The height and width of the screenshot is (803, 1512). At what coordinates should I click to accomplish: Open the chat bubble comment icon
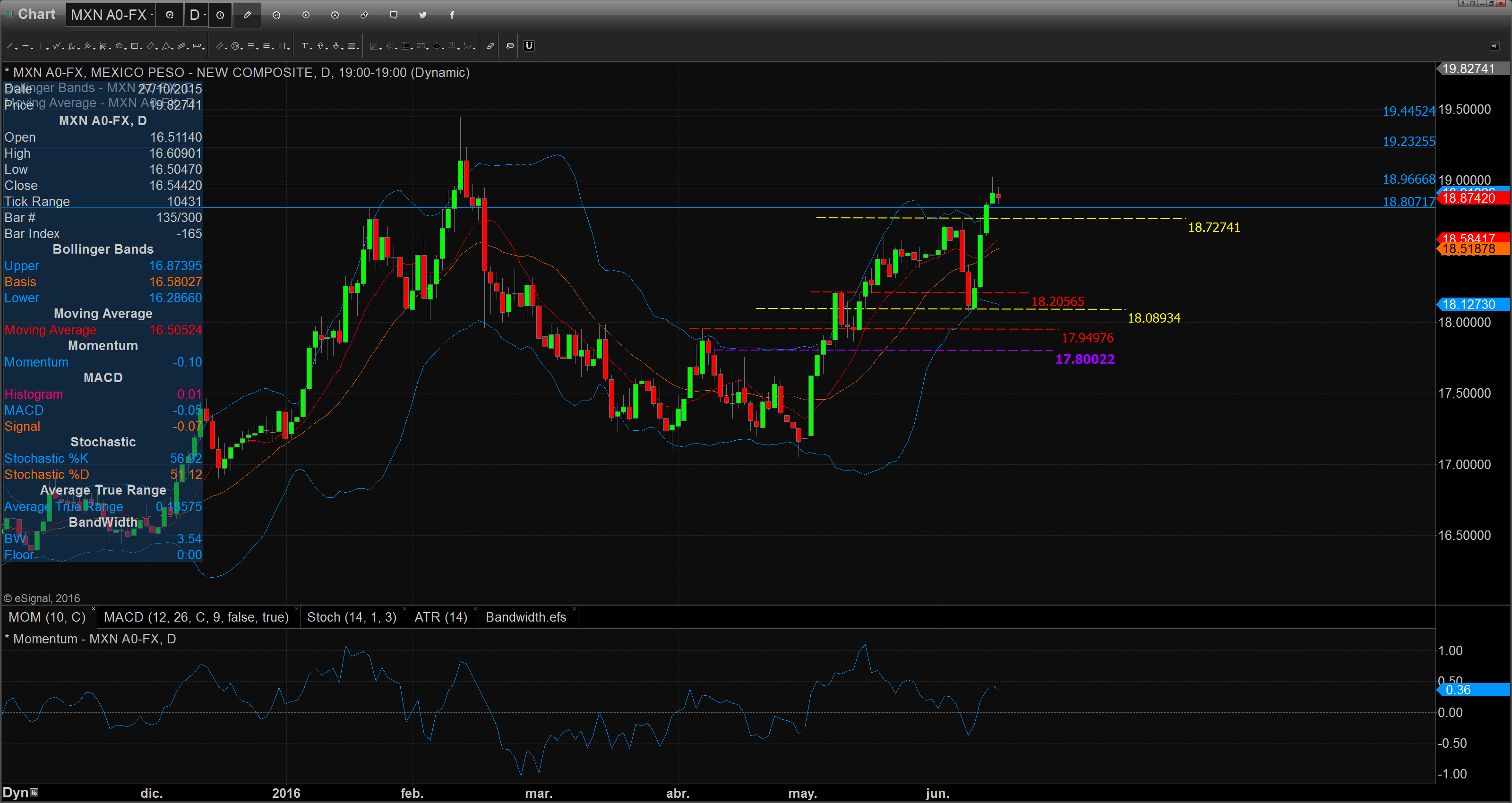[x=394, y=15]
